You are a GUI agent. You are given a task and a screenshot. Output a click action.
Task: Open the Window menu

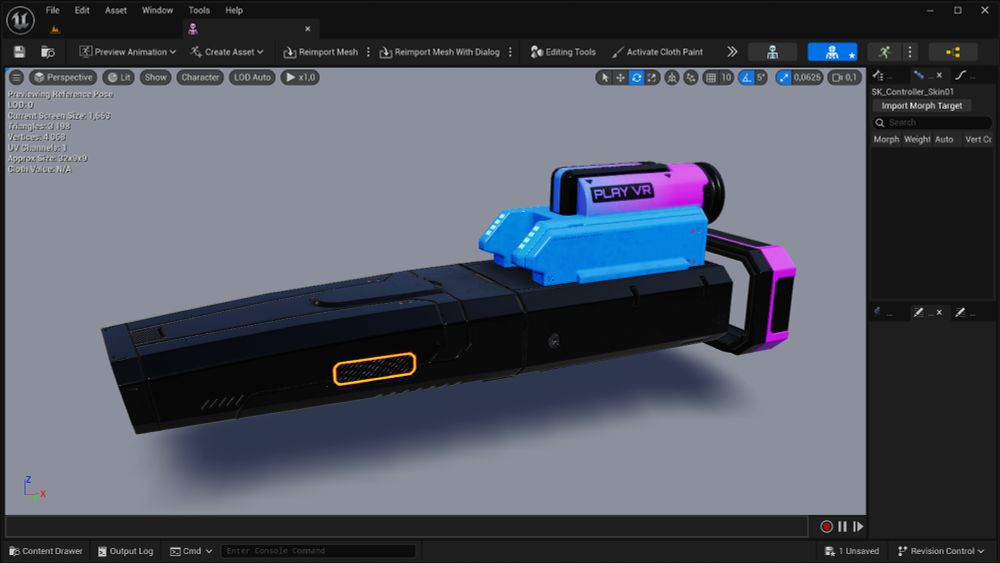pyautogui.click(x=157, y=10)
